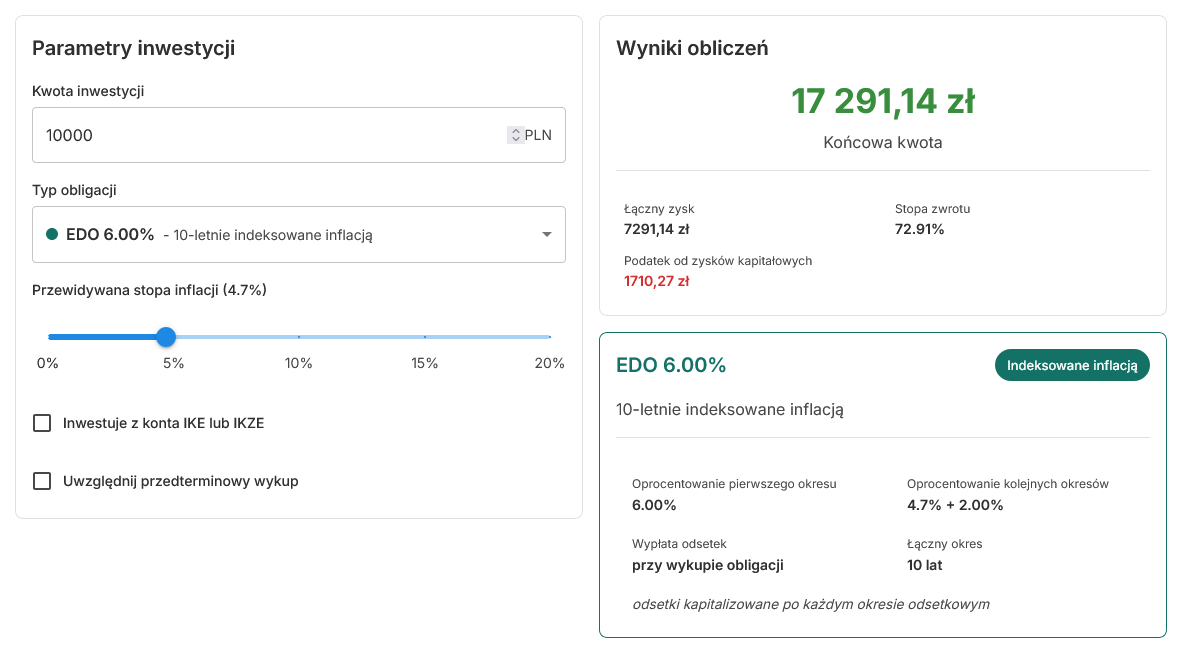Click the 10% mark on inflation slider
The height and width of the screenshot is (650, 1180).
point(298,337)
